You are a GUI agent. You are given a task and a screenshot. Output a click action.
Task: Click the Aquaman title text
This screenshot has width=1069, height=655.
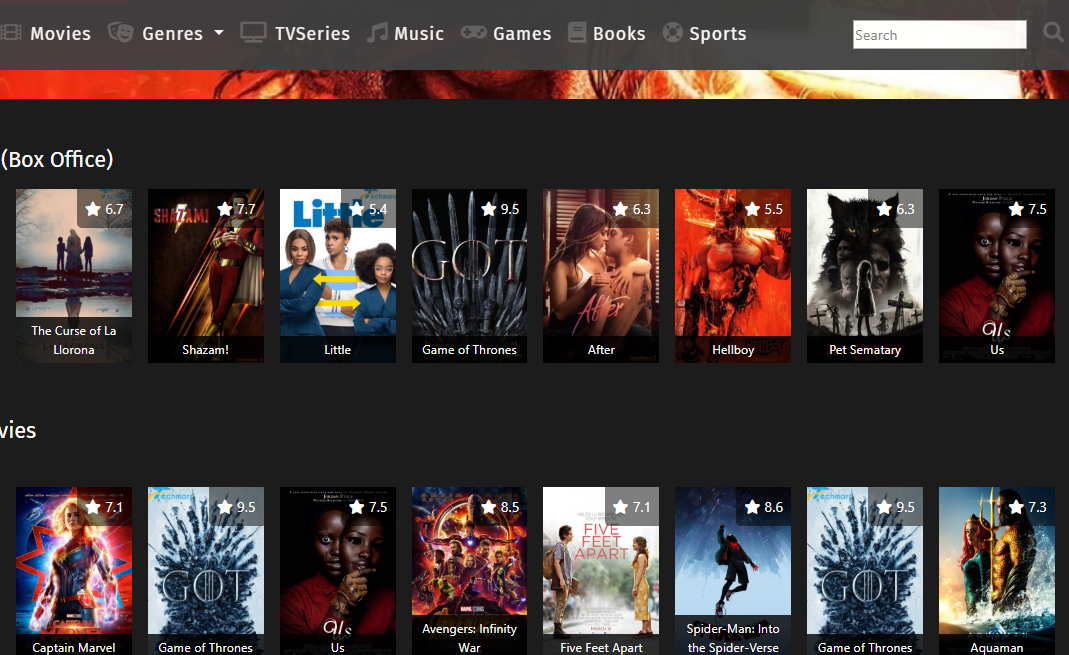click(997, 648)
